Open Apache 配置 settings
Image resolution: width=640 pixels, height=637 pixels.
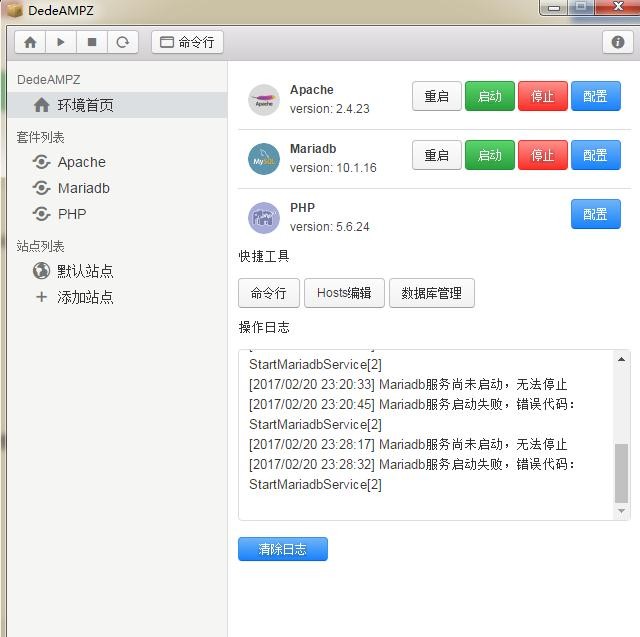[x=596, y=96]
